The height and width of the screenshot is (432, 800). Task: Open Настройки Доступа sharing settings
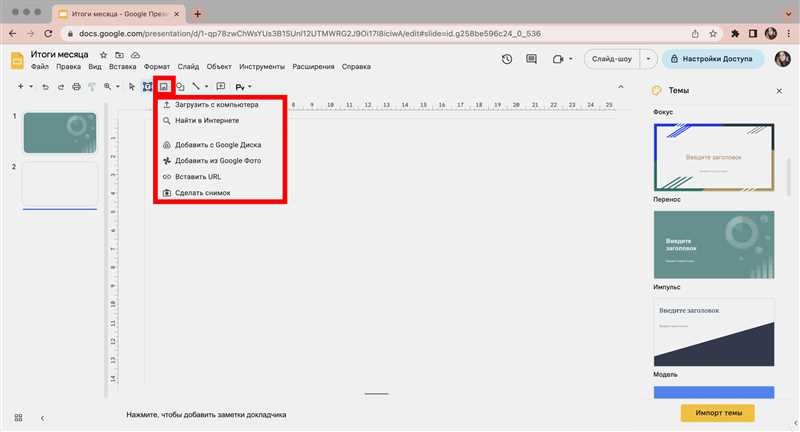[x=712, y=59]
